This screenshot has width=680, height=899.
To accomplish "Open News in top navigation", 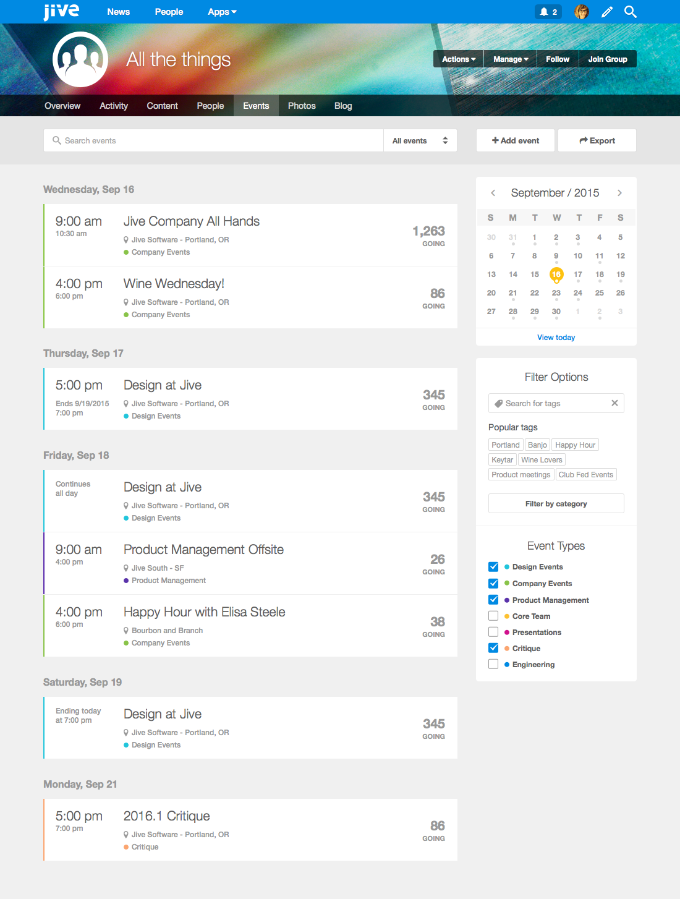I will 119,11.
